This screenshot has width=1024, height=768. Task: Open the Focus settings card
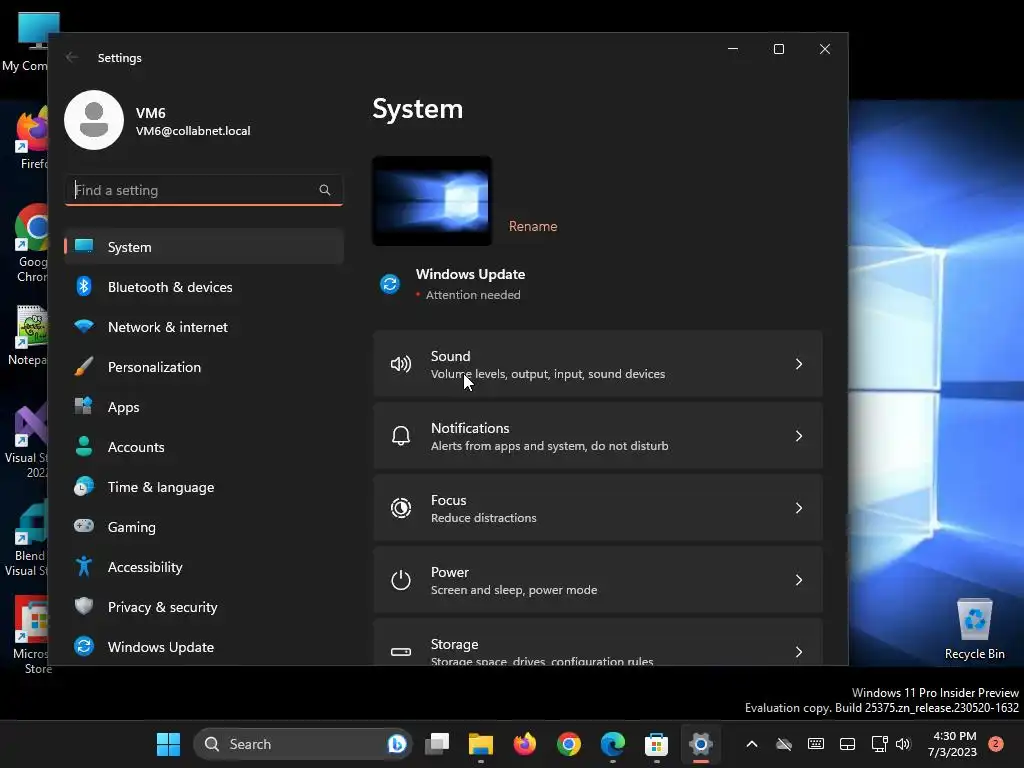click(x=598, y=508)
